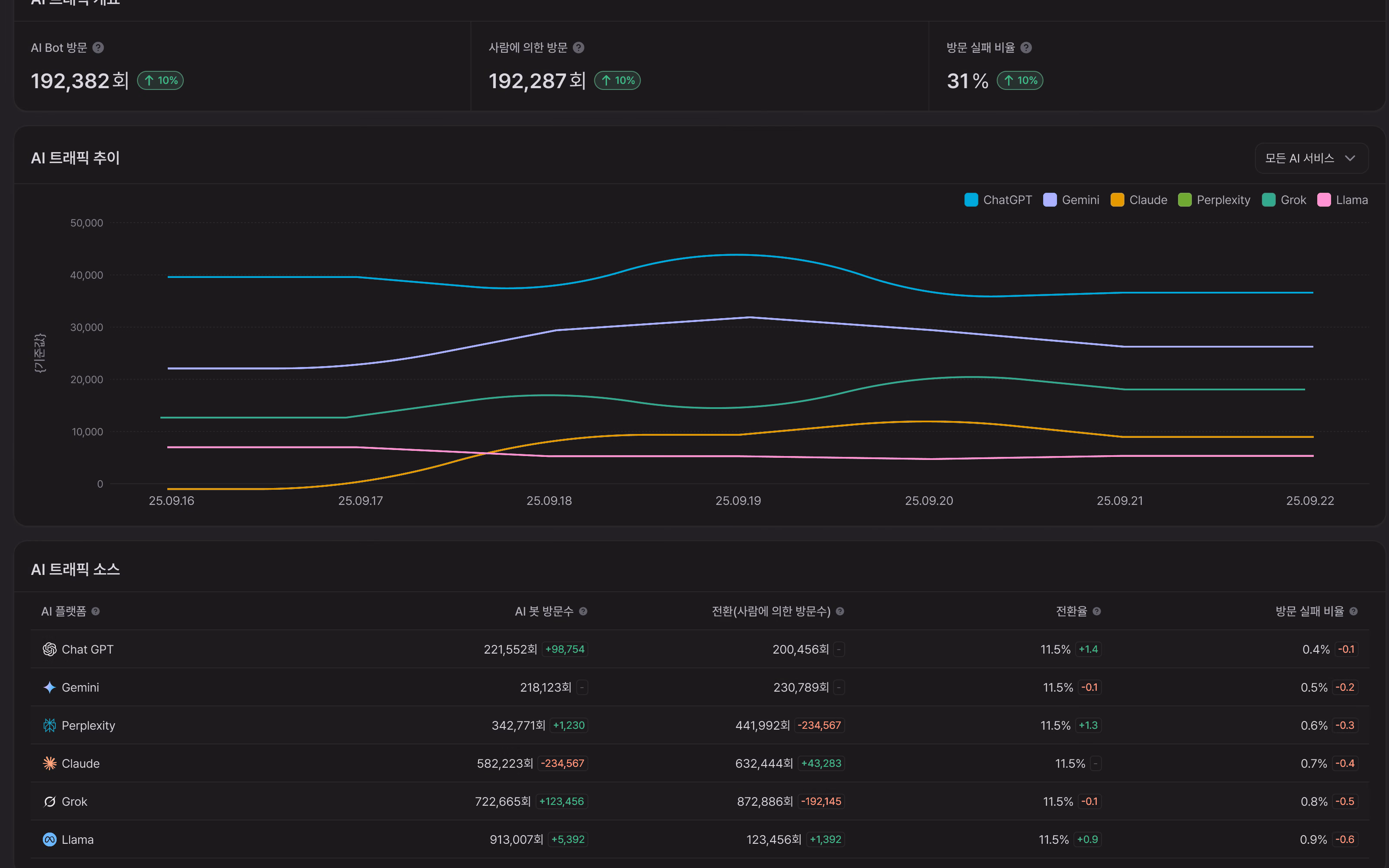Click Claude conversions 632,444회
The width and height of the screenshot is (1389, 868).
pyautogui.click(x=764, y=763)
